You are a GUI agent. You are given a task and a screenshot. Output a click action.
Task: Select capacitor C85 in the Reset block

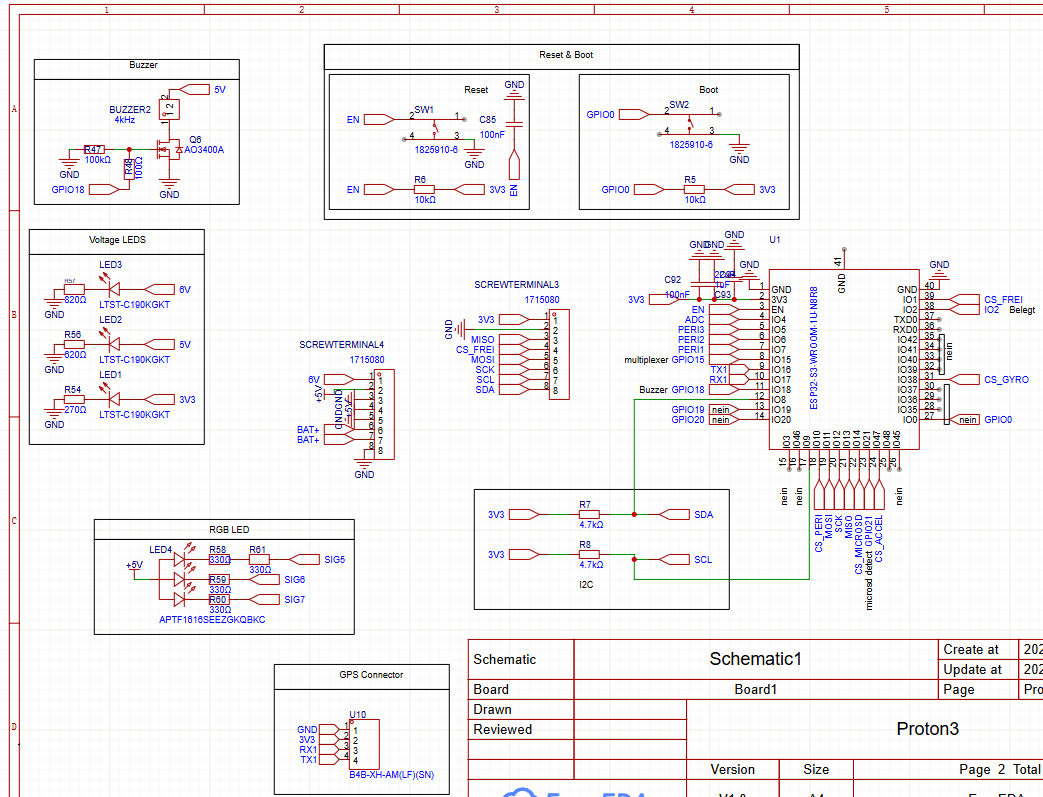[514, 123]
